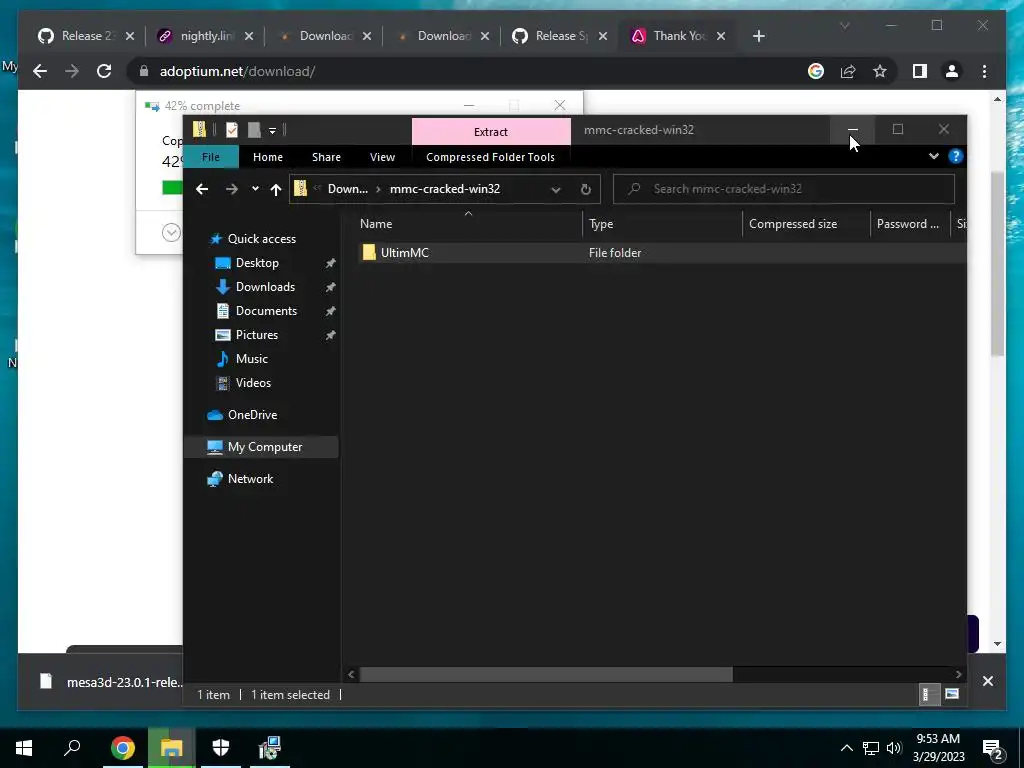Screen dimensions: 1024x768
Task: Go forward in File Explorer navigation
Action: (232, 189)
